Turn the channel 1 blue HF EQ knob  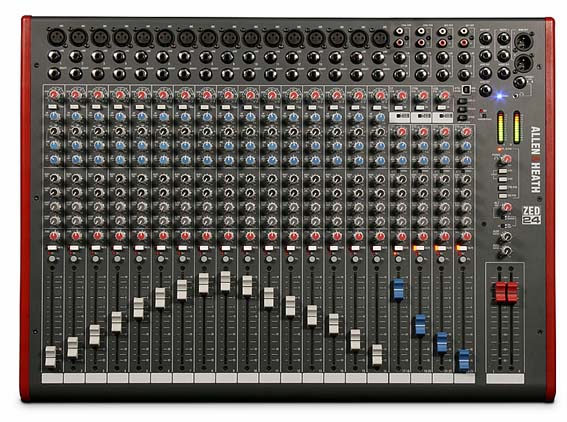[x=54, y=116]
